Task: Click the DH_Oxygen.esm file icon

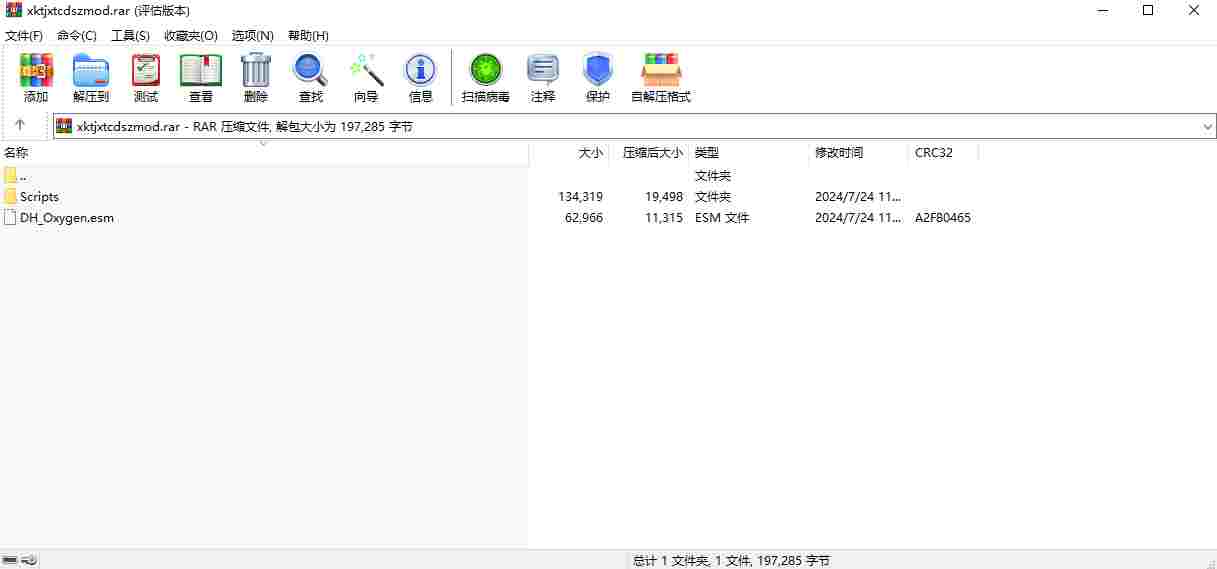Action: 10,217
